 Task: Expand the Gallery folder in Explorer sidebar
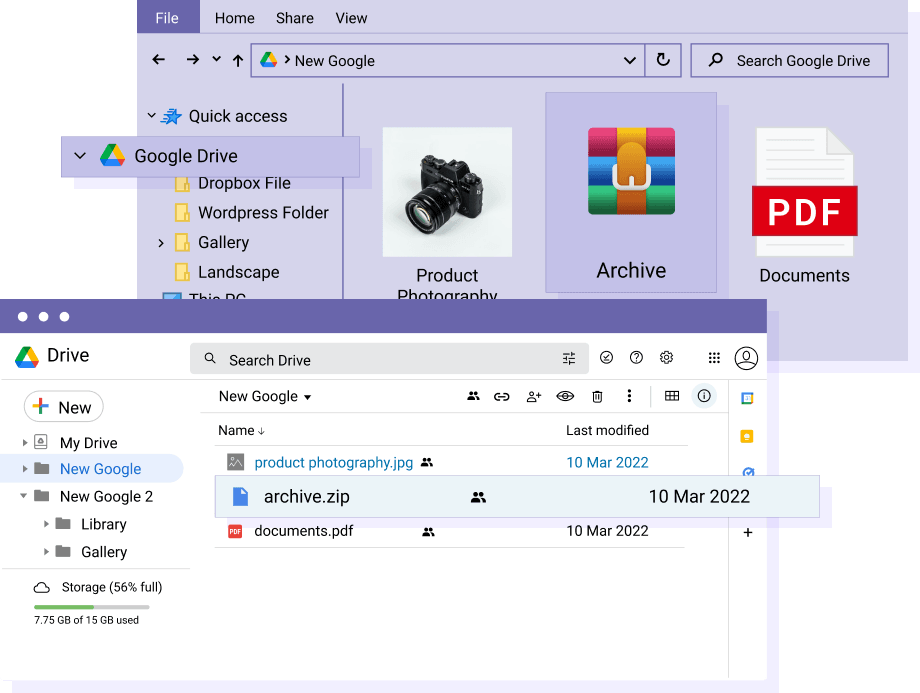pos(161,243)
